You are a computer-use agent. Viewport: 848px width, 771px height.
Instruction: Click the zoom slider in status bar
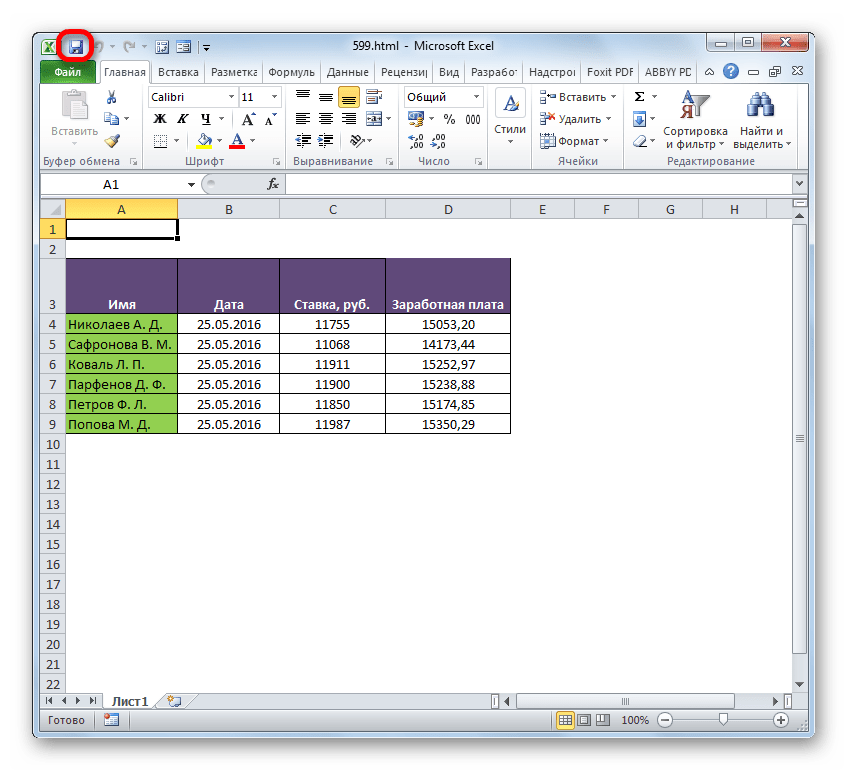coord(723,720)
